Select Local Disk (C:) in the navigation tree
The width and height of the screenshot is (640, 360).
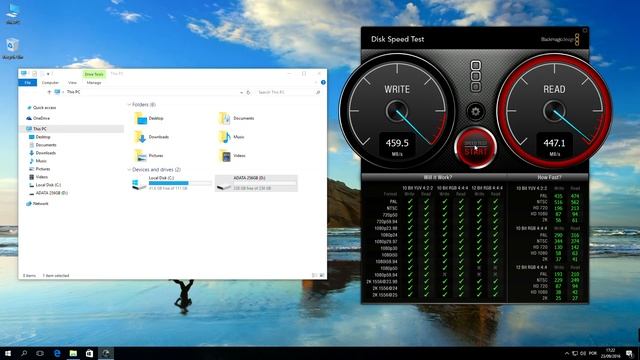48,185
